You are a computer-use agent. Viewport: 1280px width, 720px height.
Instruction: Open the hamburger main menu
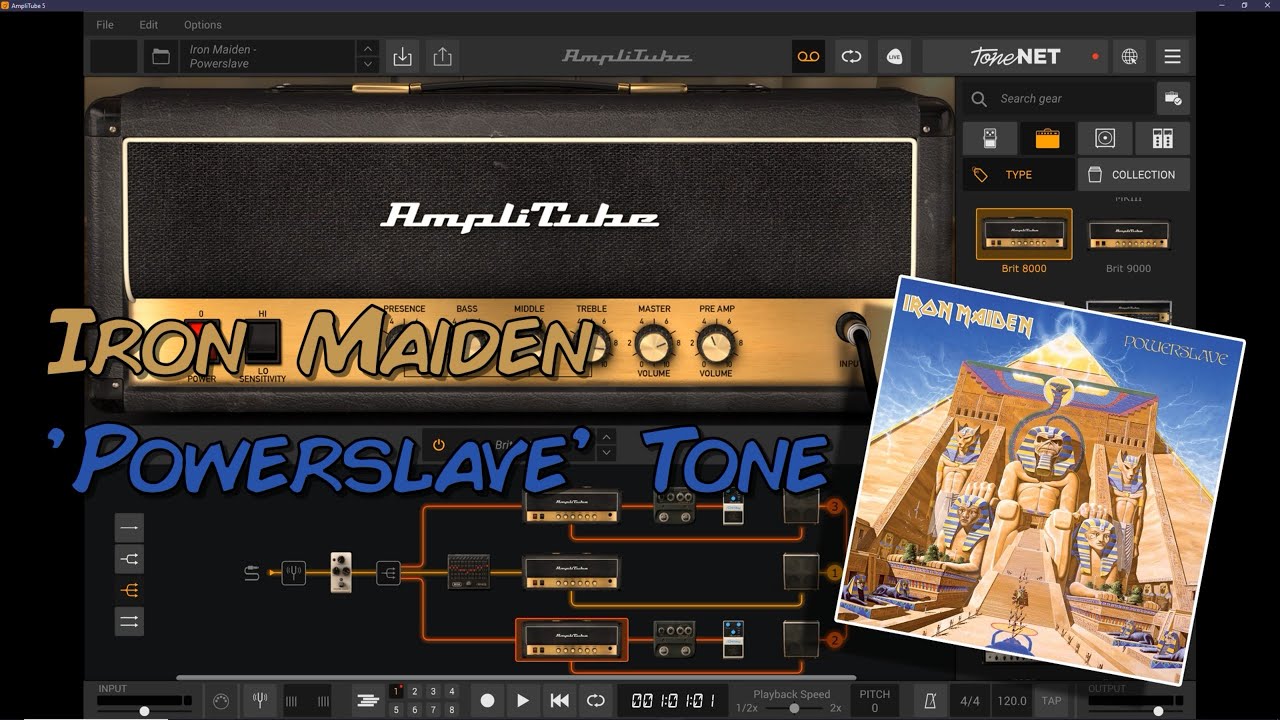1172,57
